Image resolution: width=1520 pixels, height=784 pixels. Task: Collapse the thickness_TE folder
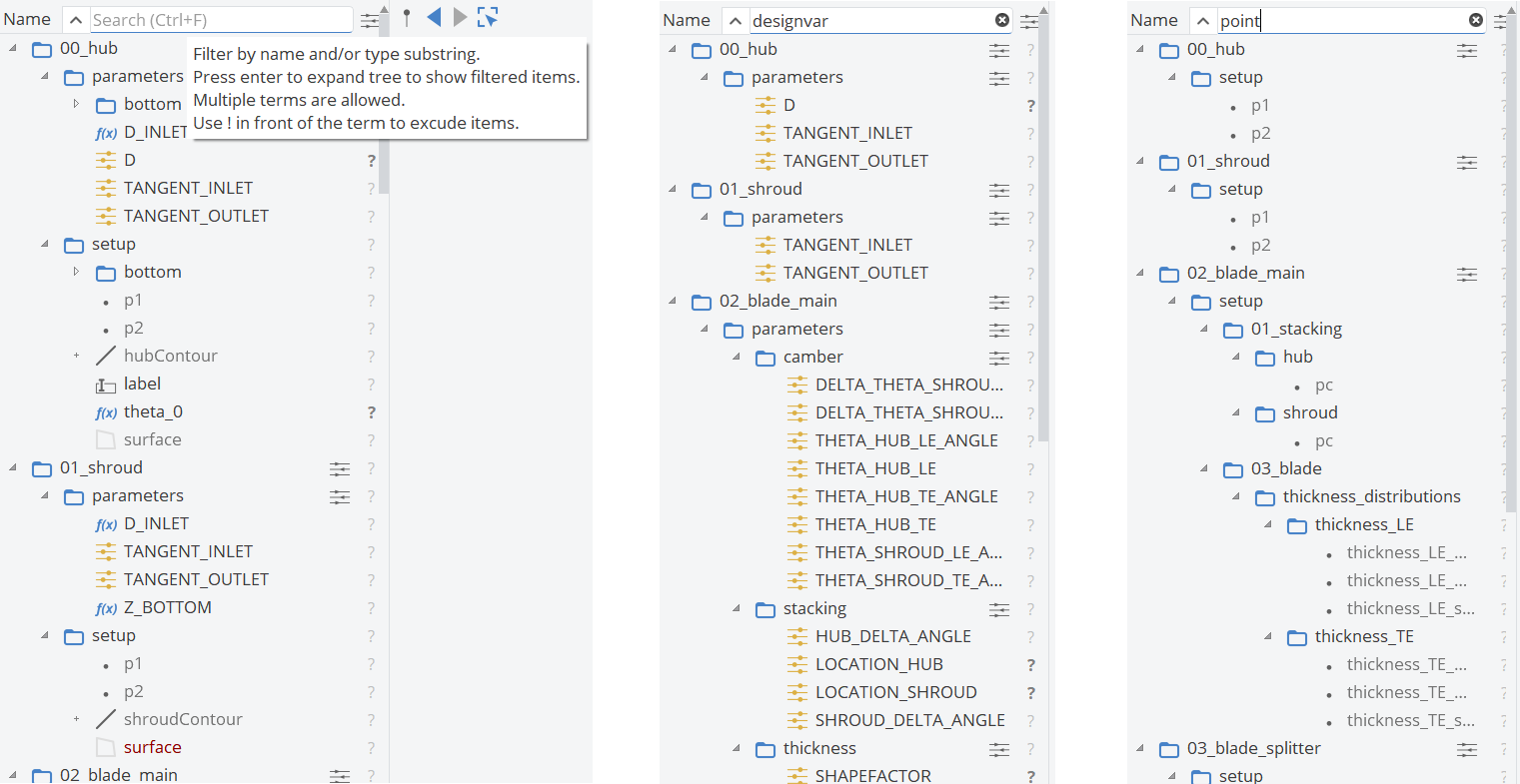pos(1268,636)
